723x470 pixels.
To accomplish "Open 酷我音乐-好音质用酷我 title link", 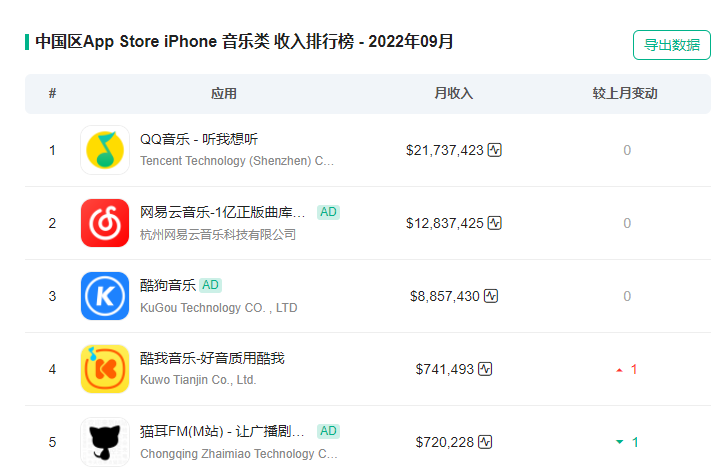I will pos(212,358).
